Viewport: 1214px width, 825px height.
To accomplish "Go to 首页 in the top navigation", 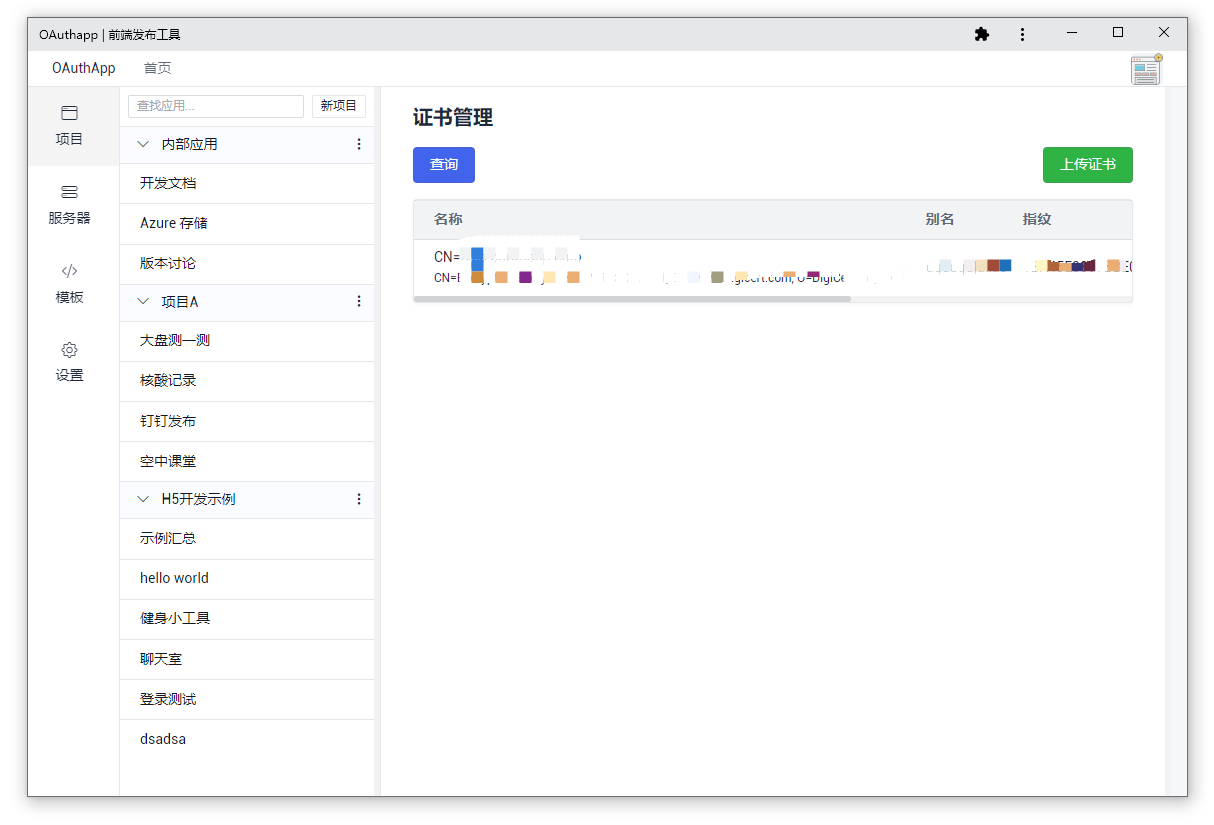I will [157, 68].
